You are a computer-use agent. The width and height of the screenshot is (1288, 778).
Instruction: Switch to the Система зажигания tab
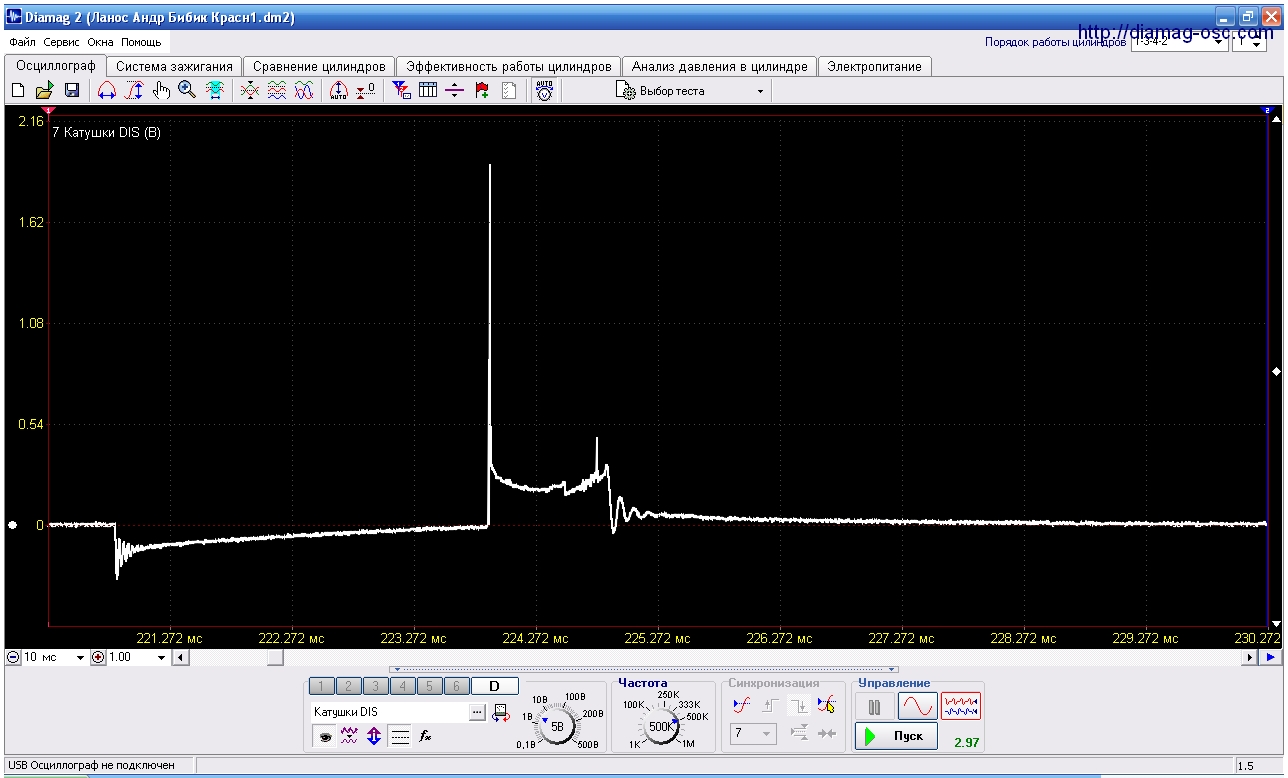click(174, 66)
